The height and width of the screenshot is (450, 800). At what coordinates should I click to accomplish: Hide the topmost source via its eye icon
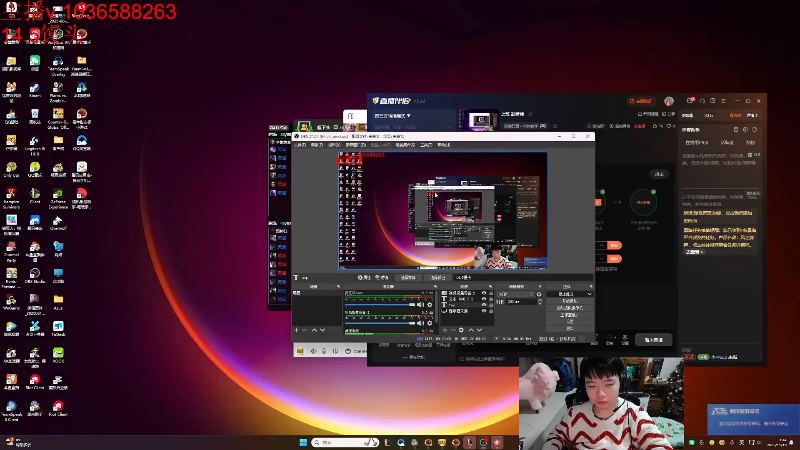coord(484,293)
